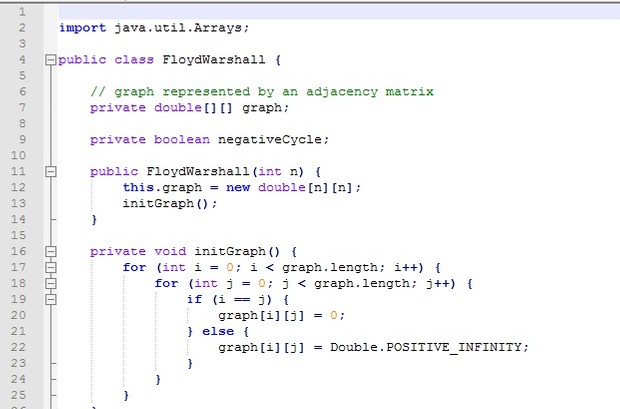Viewport: 620px width, 409px height.
Task: Click the closing brace on line 14
Action: 94,220
